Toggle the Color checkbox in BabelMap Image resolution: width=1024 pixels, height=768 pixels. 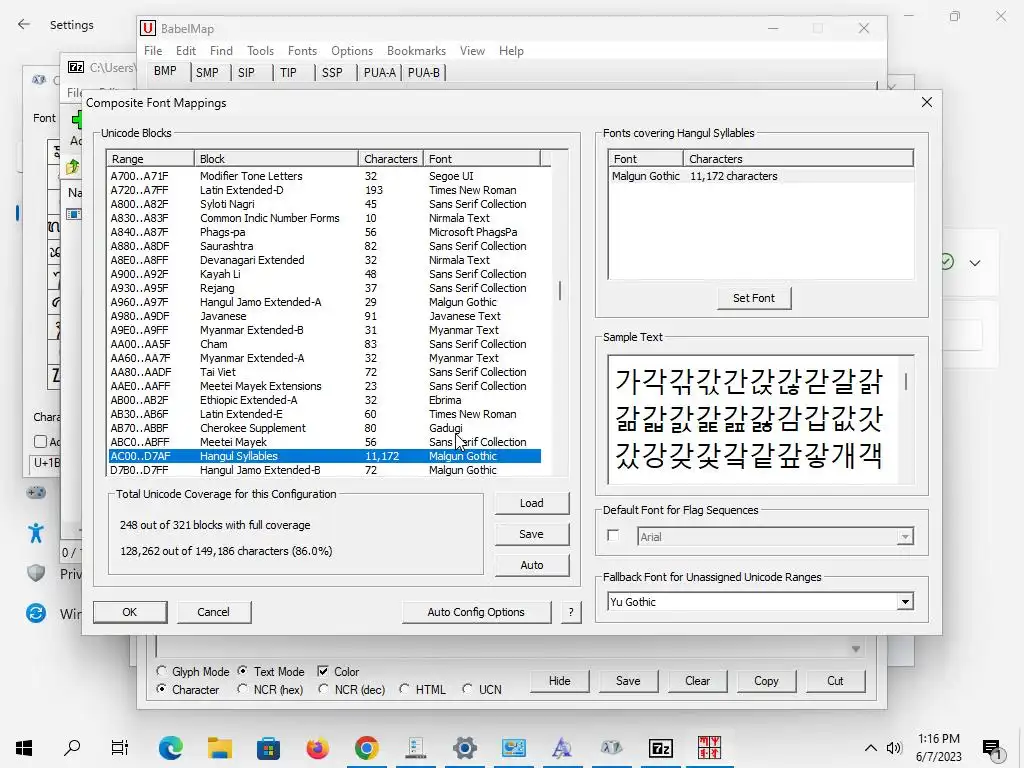(x=323, y=671)
